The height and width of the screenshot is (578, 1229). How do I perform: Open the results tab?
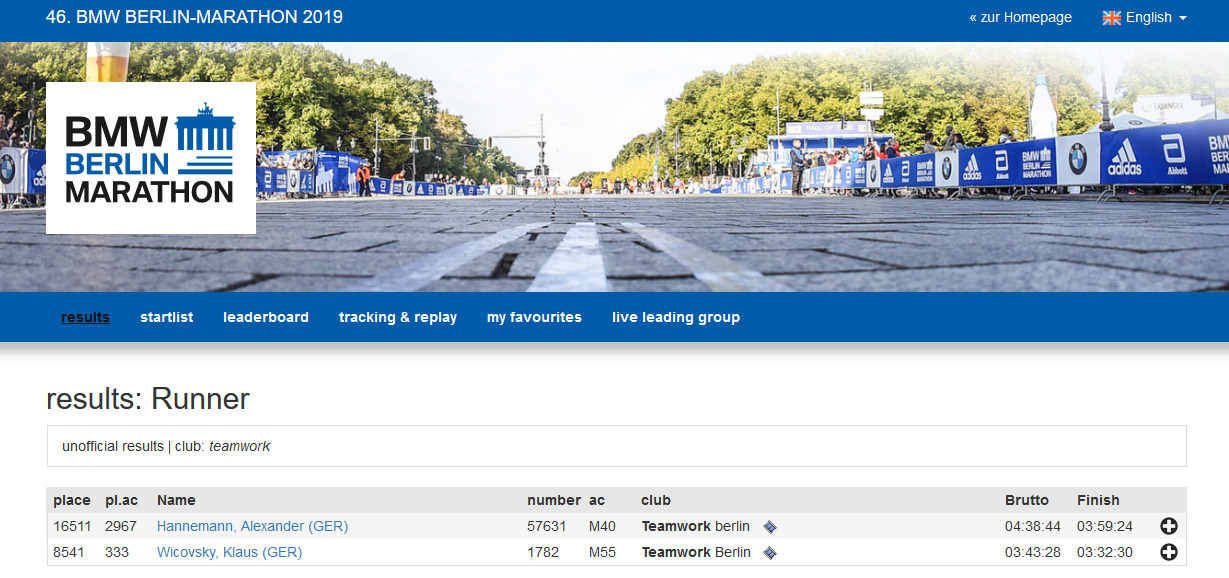(x=85, y=317)
